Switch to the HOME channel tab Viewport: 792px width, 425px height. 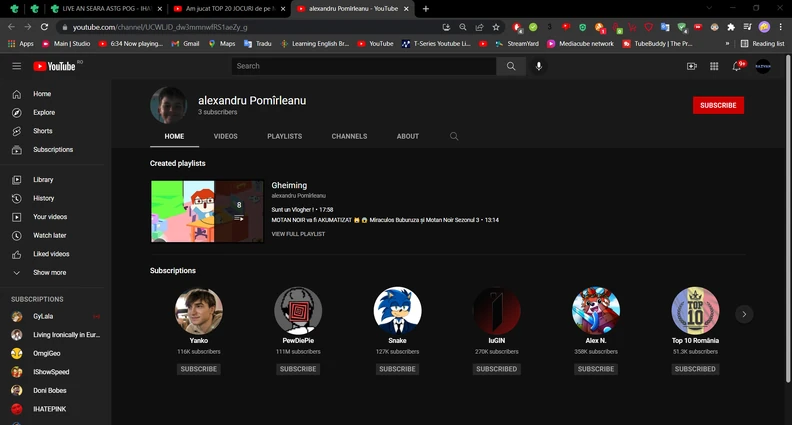point(174,136)
